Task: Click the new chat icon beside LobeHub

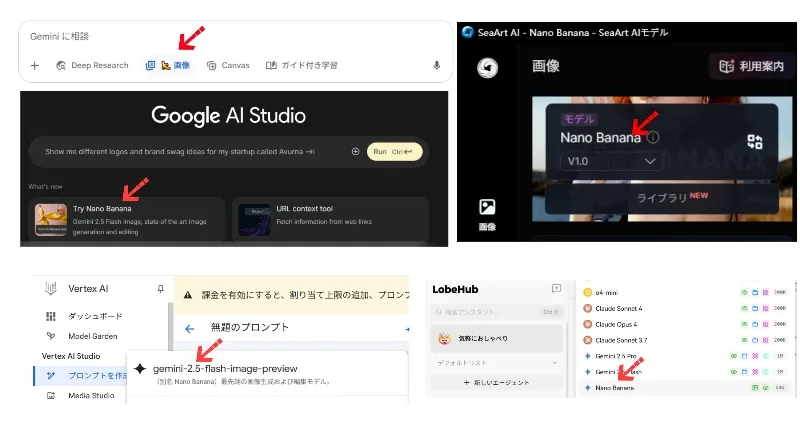Action: (556, 289)
